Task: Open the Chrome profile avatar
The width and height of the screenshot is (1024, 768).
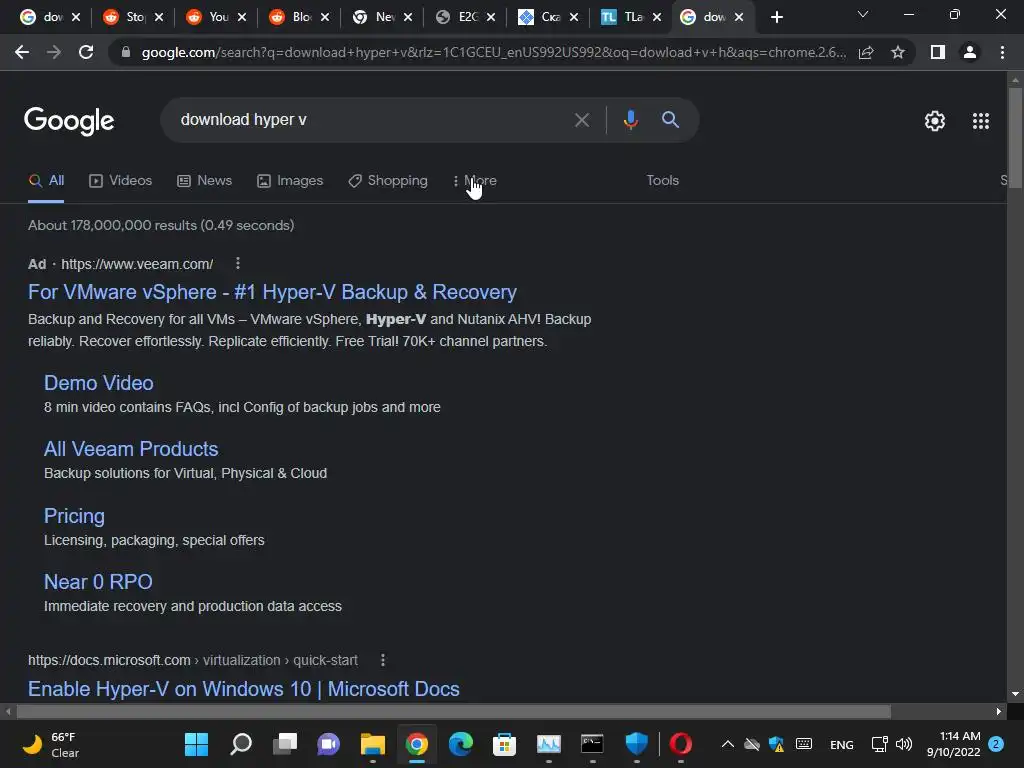Action: click(970, 52)
